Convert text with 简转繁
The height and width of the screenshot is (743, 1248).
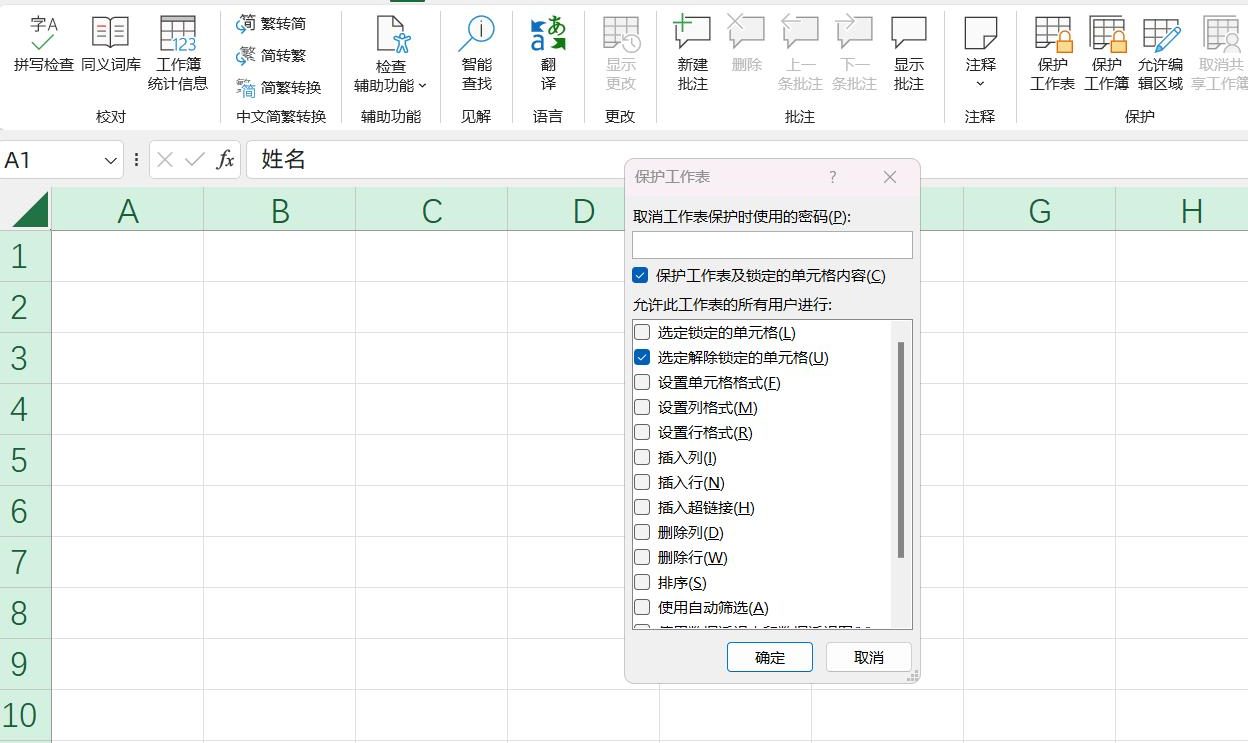pyautogui.click(x=272, y=56)
